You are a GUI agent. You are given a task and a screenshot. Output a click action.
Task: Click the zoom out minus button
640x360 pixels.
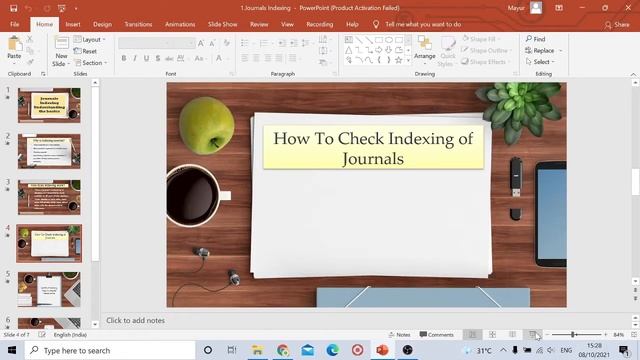click(548, 335)
